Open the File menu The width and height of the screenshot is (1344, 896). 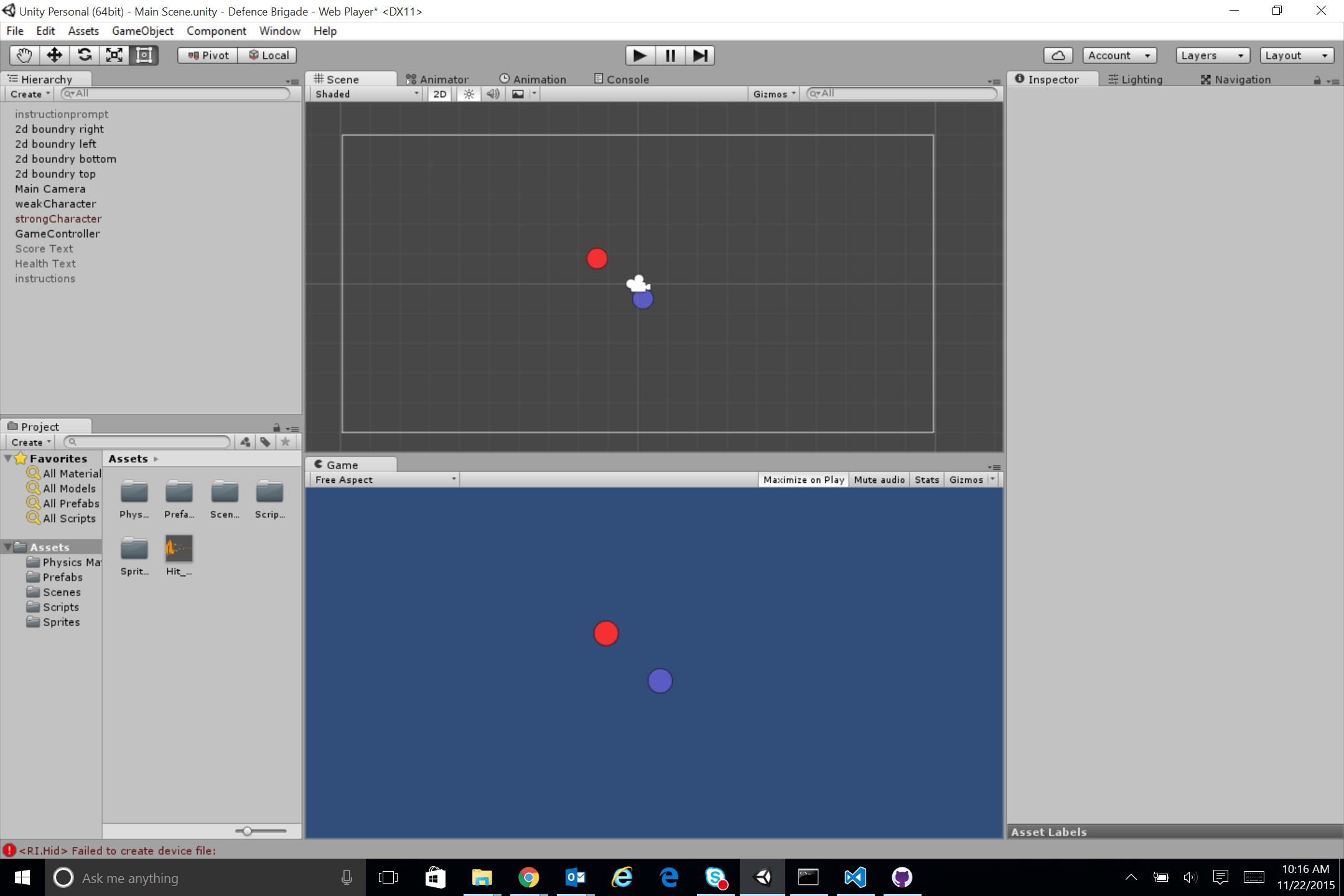(x=15, y=30)
